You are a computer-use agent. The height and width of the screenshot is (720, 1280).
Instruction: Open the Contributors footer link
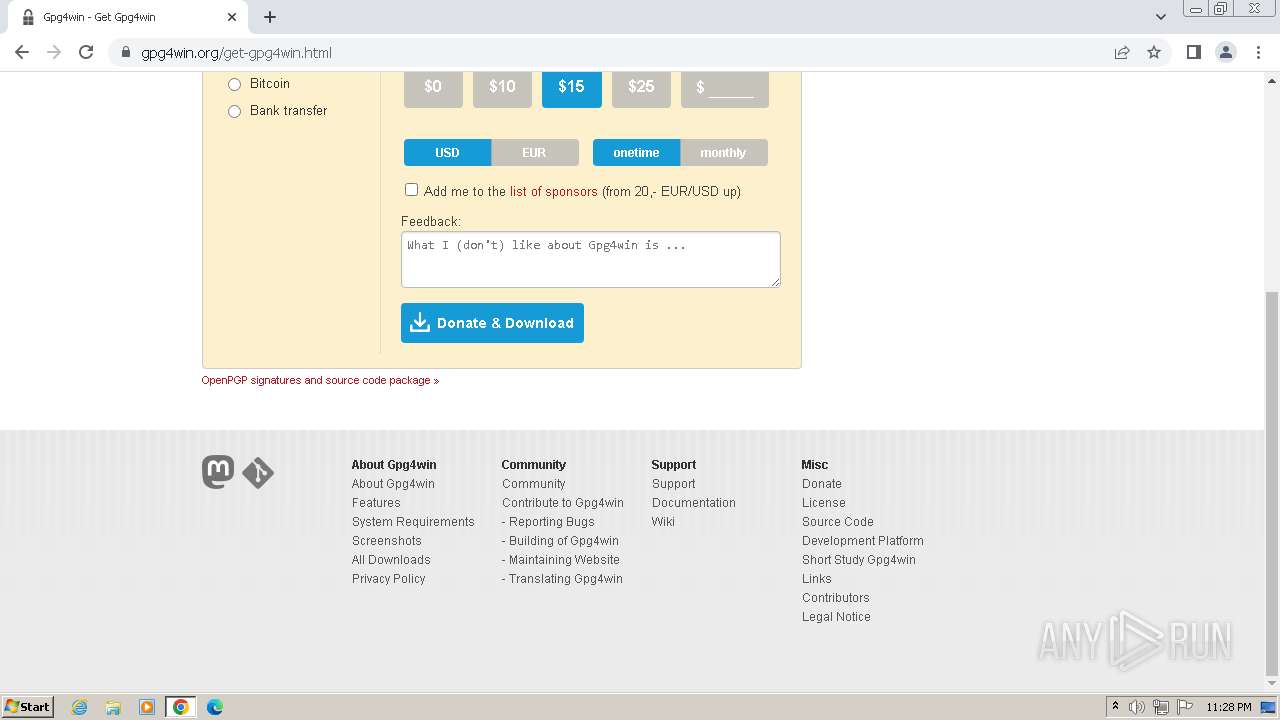coord(836,598)
